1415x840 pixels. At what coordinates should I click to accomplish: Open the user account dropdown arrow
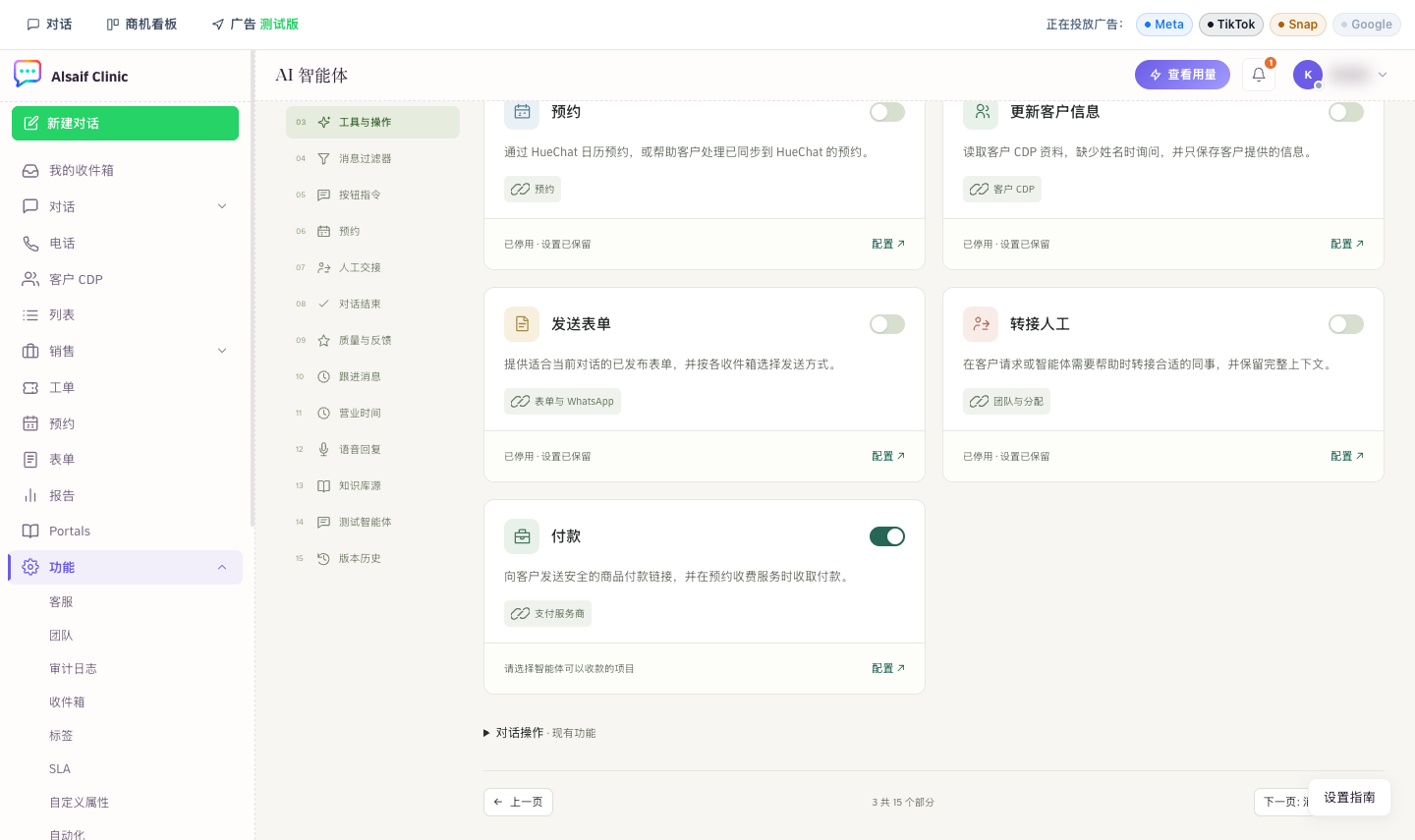(x=1383, y=75)
